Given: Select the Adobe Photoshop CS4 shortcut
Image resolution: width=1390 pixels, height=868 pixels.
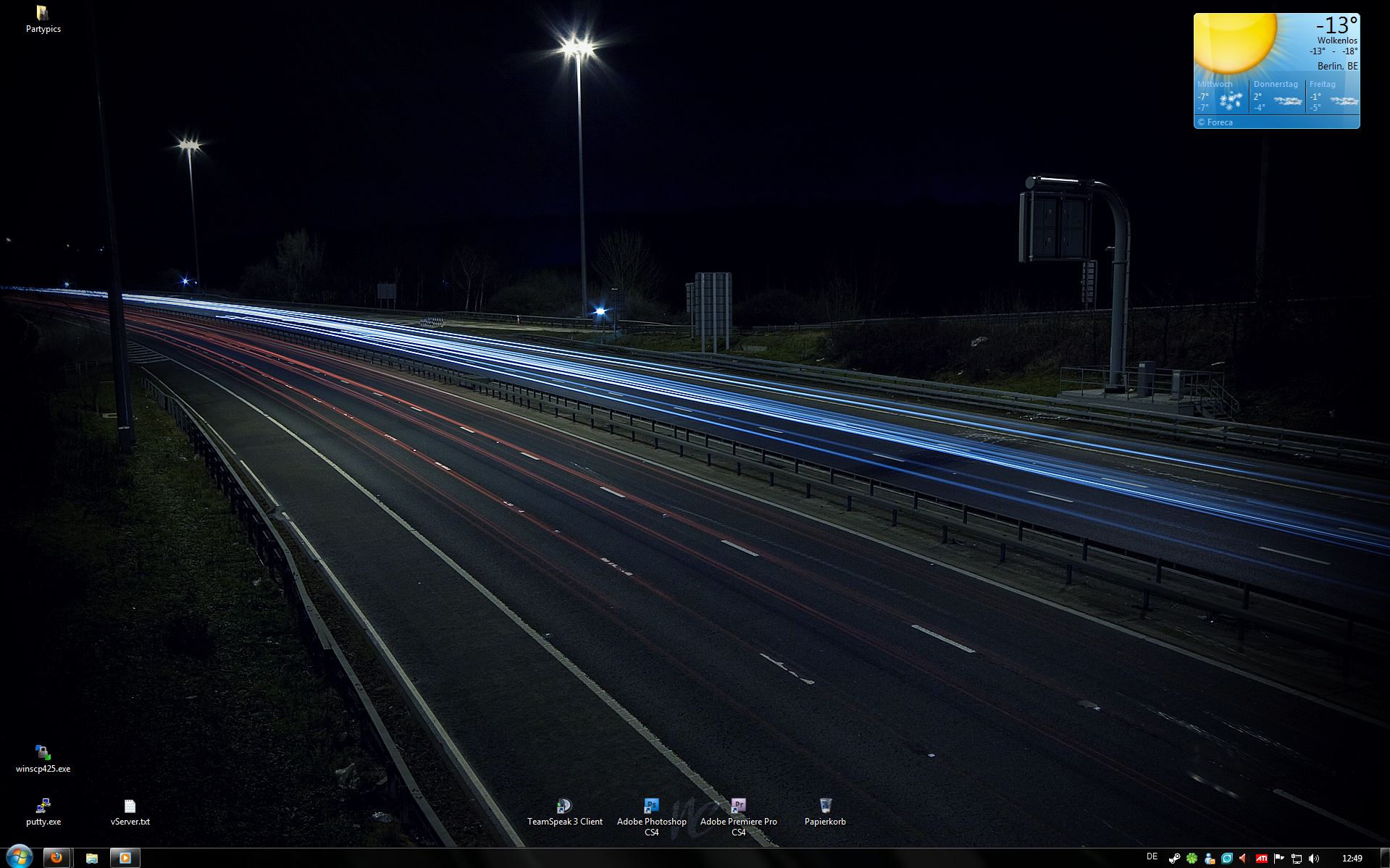Looking at the screenshot, I should [x=651, y=806].
